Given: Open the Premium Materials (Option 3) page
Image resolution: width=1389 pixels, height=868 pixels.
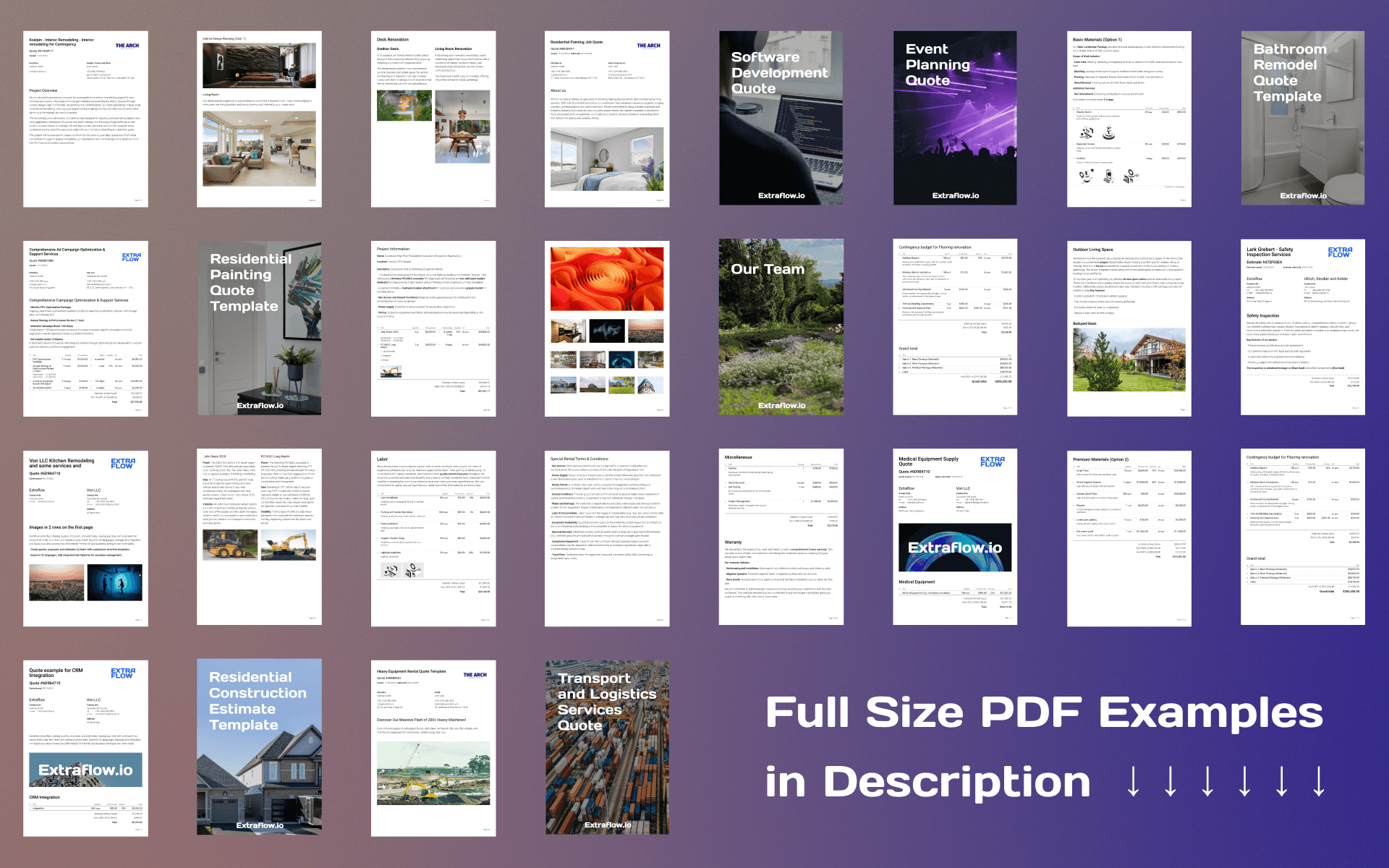Looking at the screenshot, I should pos(1129,538).
